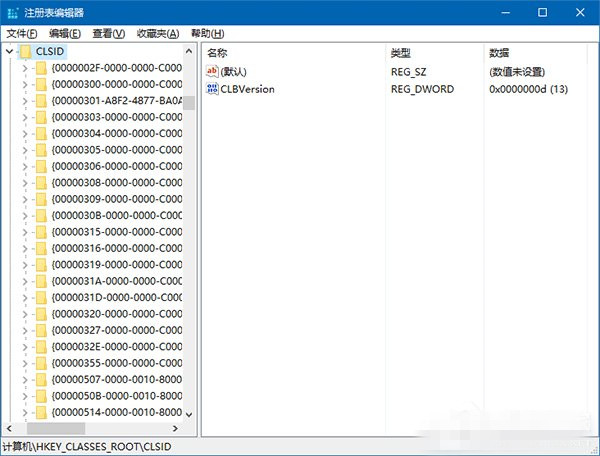
Task: Click folder icon of {00000507-0000-0010-8000 key
Action: point(41,380)
